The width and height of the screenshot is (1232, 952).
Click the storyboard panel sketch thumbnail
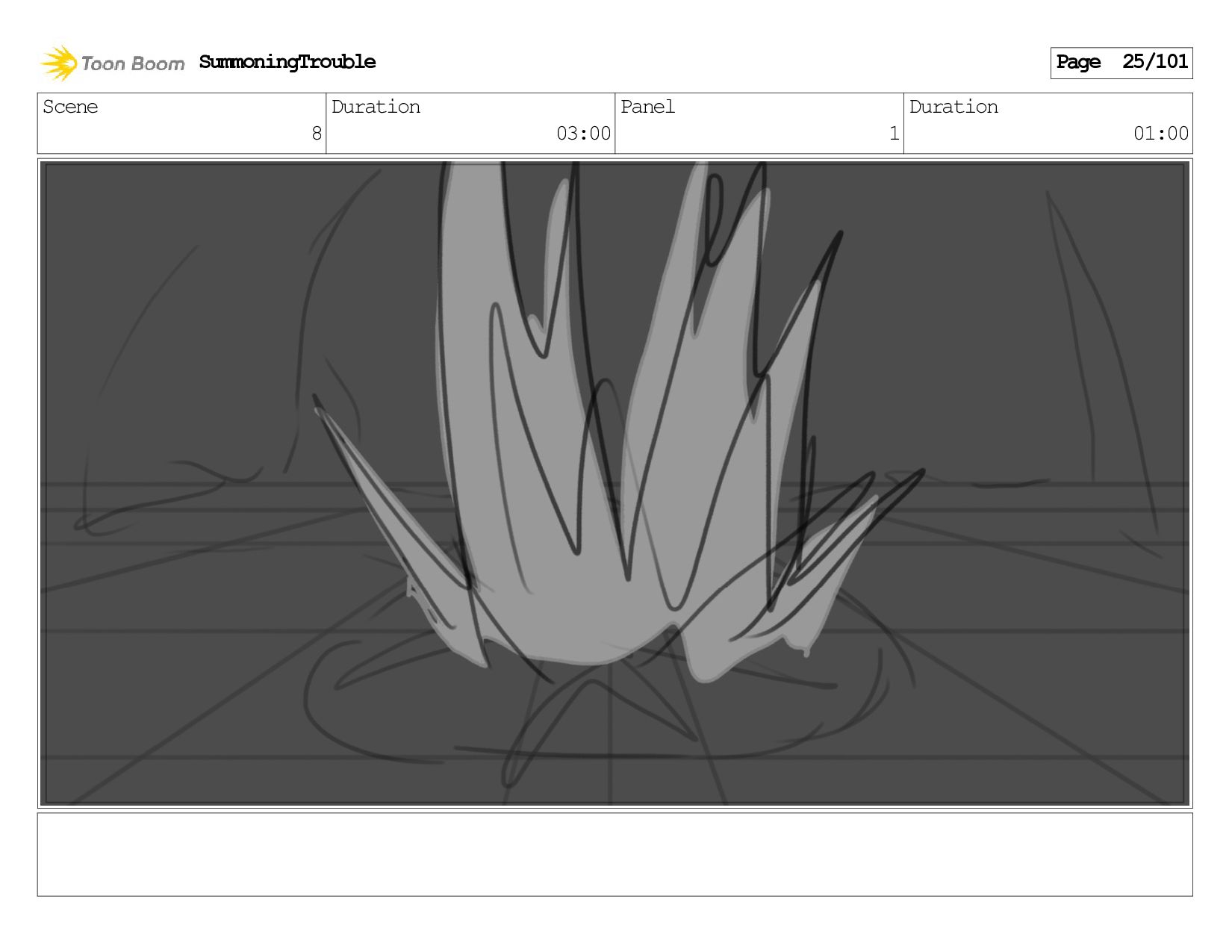pyautogui.click(x=615, y=483)
